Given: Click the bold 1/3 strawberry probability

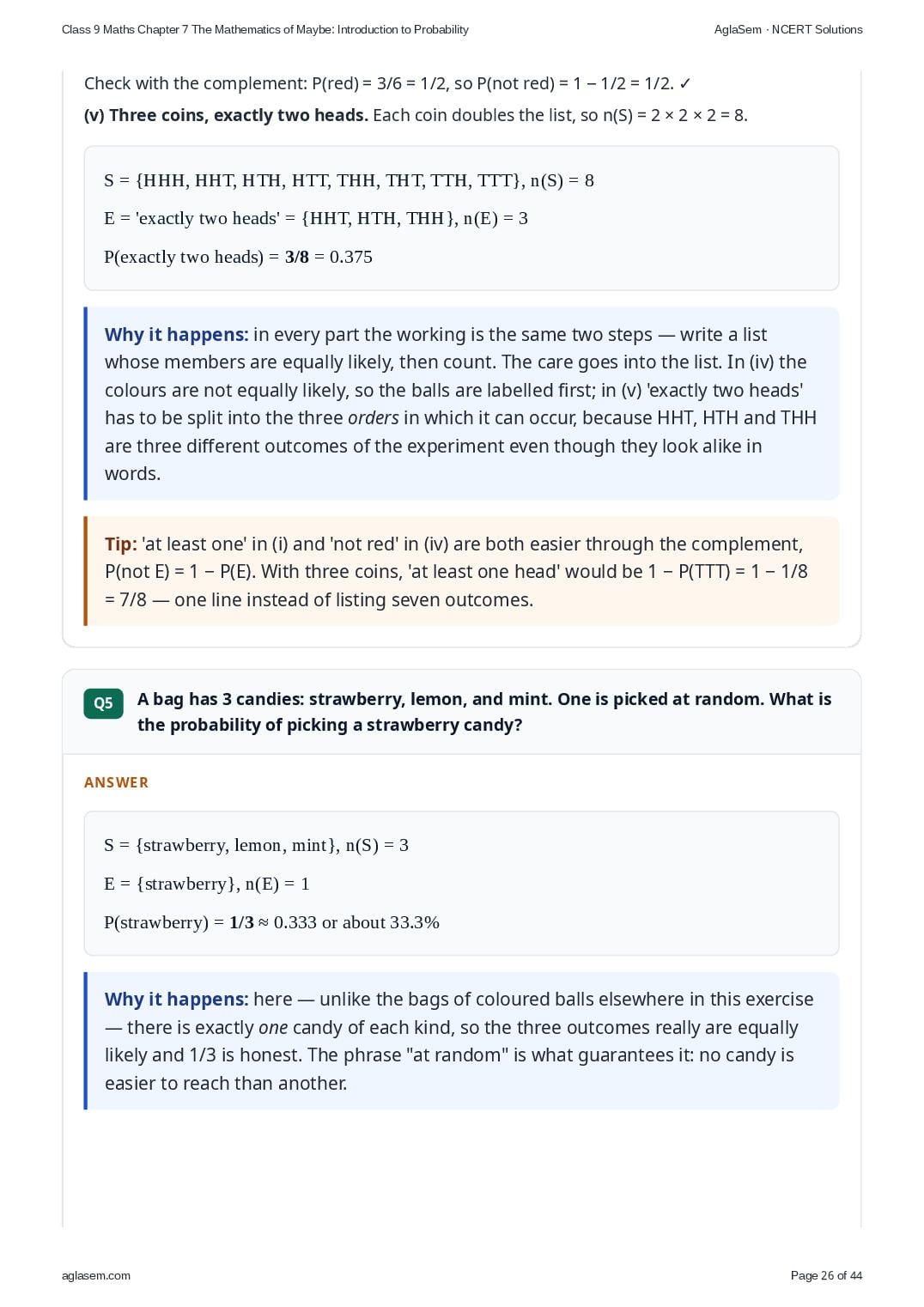Looking at the screenshot, I should [241, 922].
